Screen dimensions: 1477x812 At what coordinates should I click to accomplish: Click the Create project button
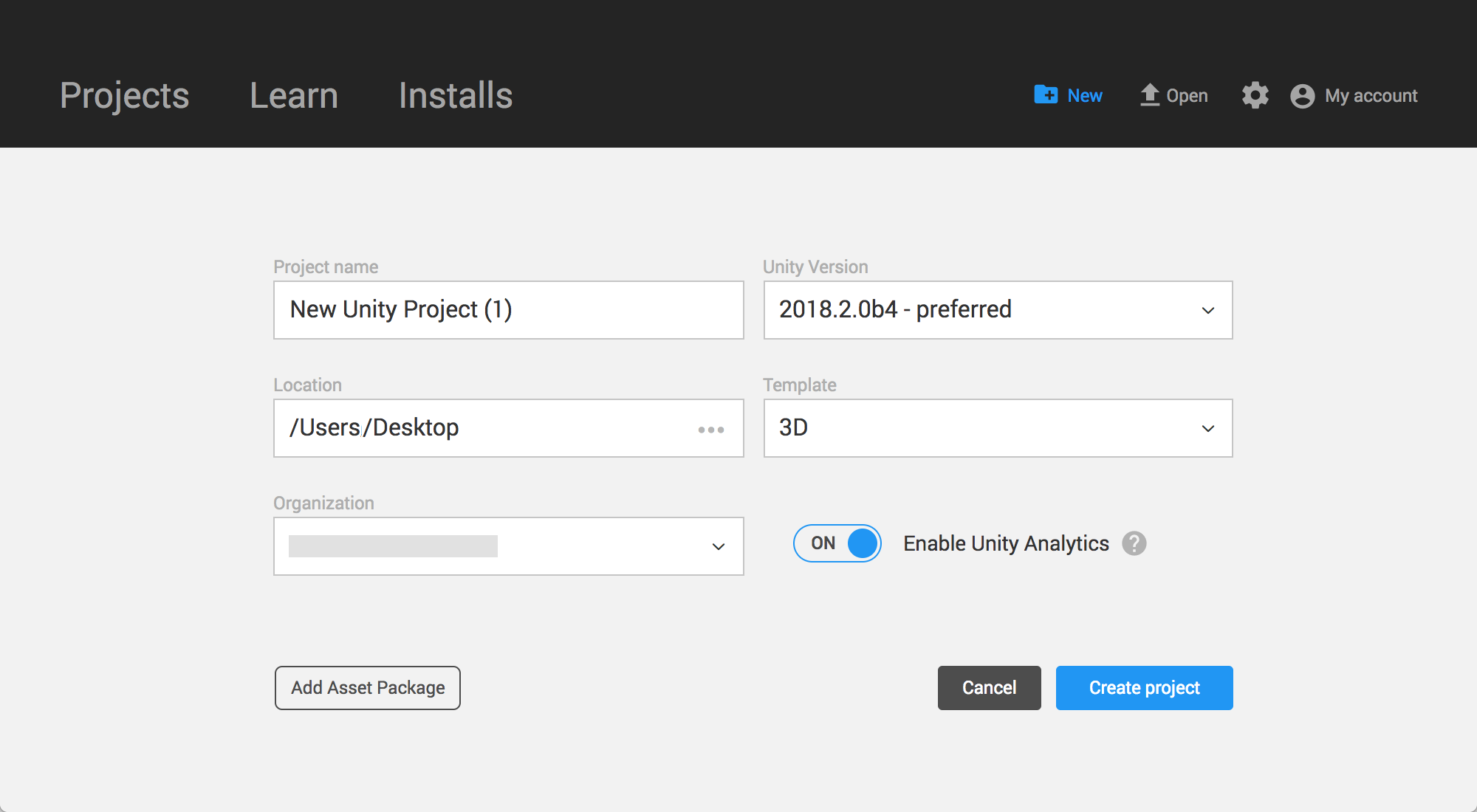point(1143,687)
